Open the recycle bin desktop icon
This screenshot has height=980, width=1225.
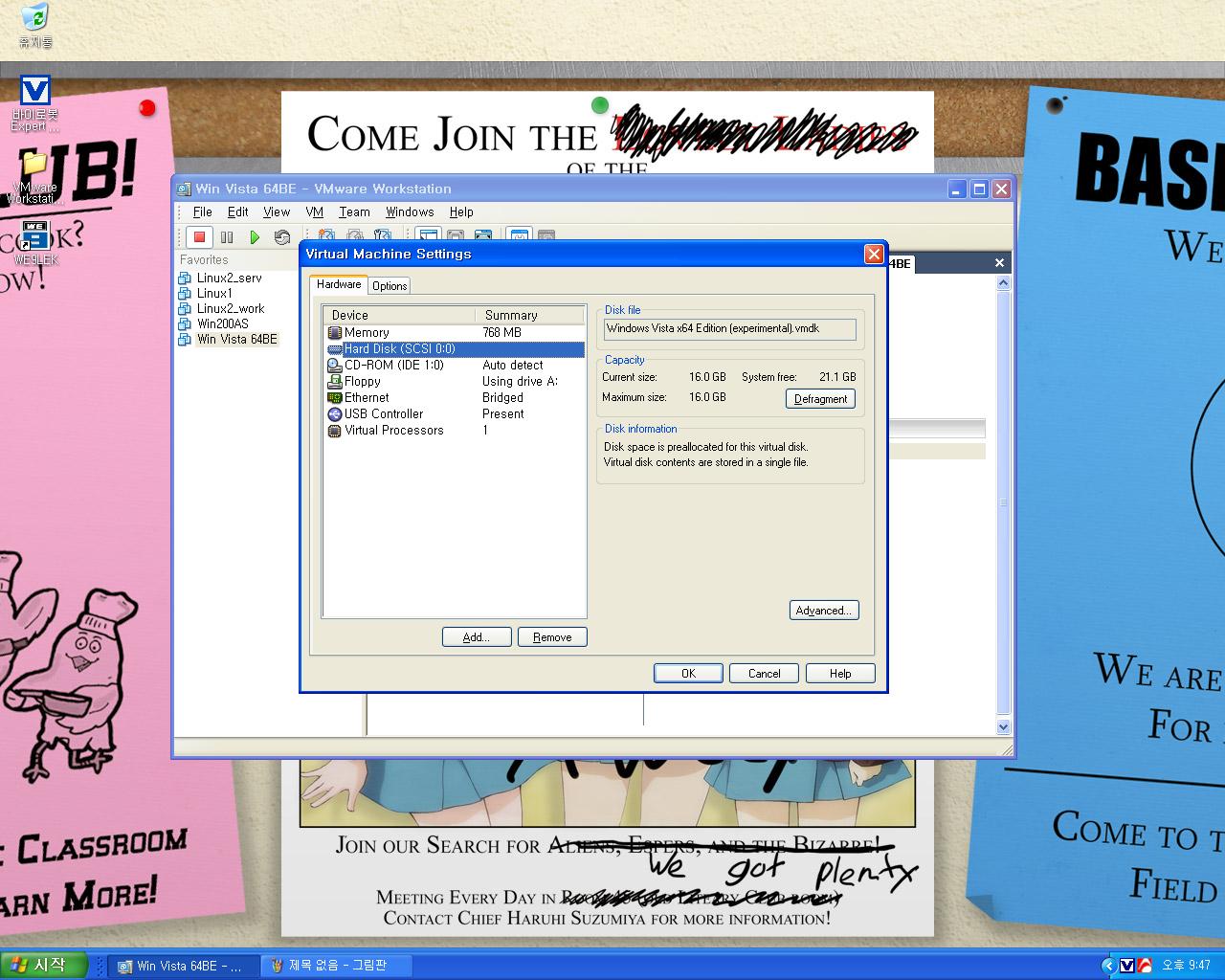click(35, 26)
